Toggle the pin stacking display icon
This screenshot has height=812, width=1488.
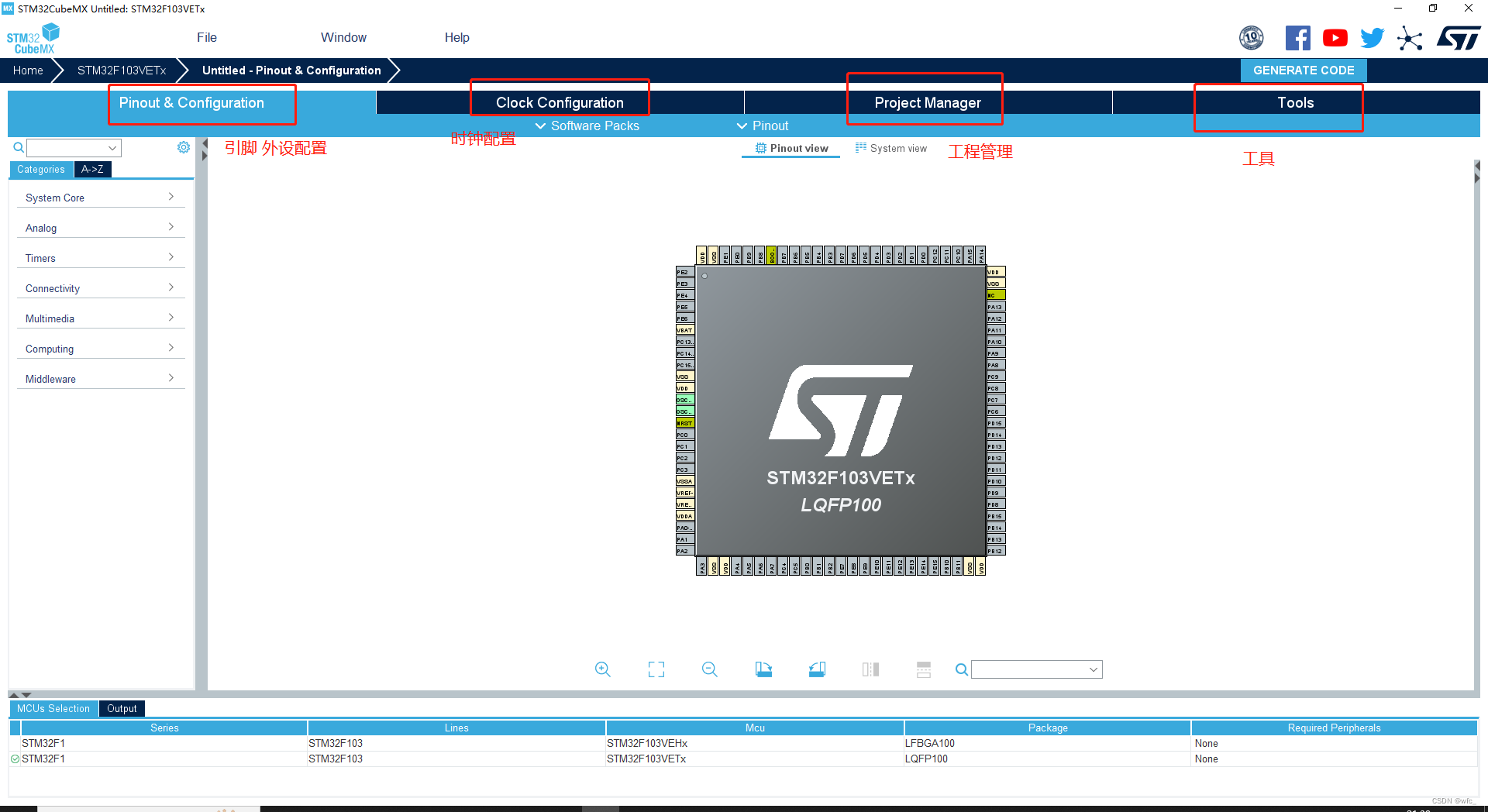click(x=870, y=669)
